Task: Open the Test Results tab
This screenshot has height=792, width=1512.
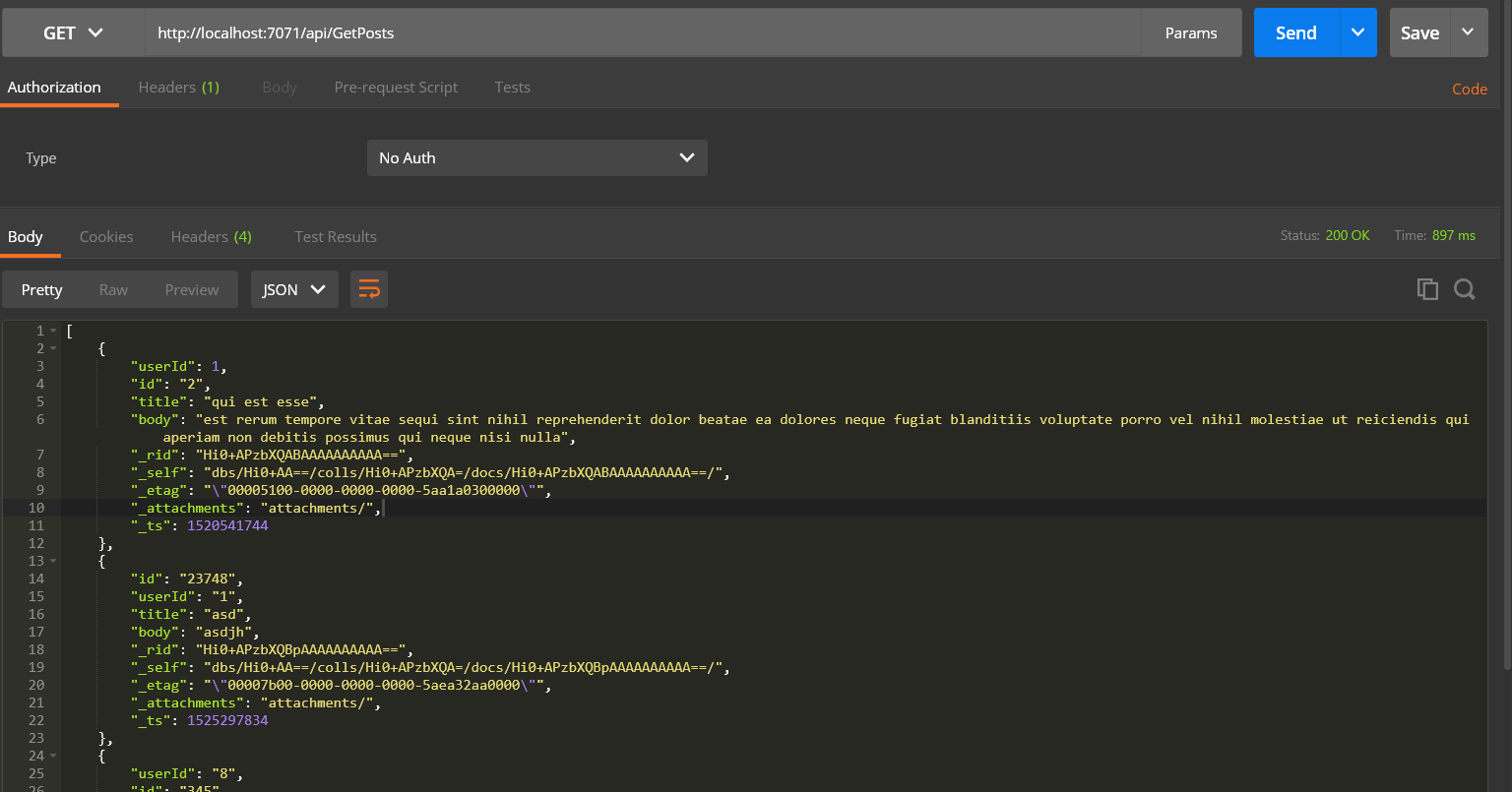Action: [x=336, y=236]
